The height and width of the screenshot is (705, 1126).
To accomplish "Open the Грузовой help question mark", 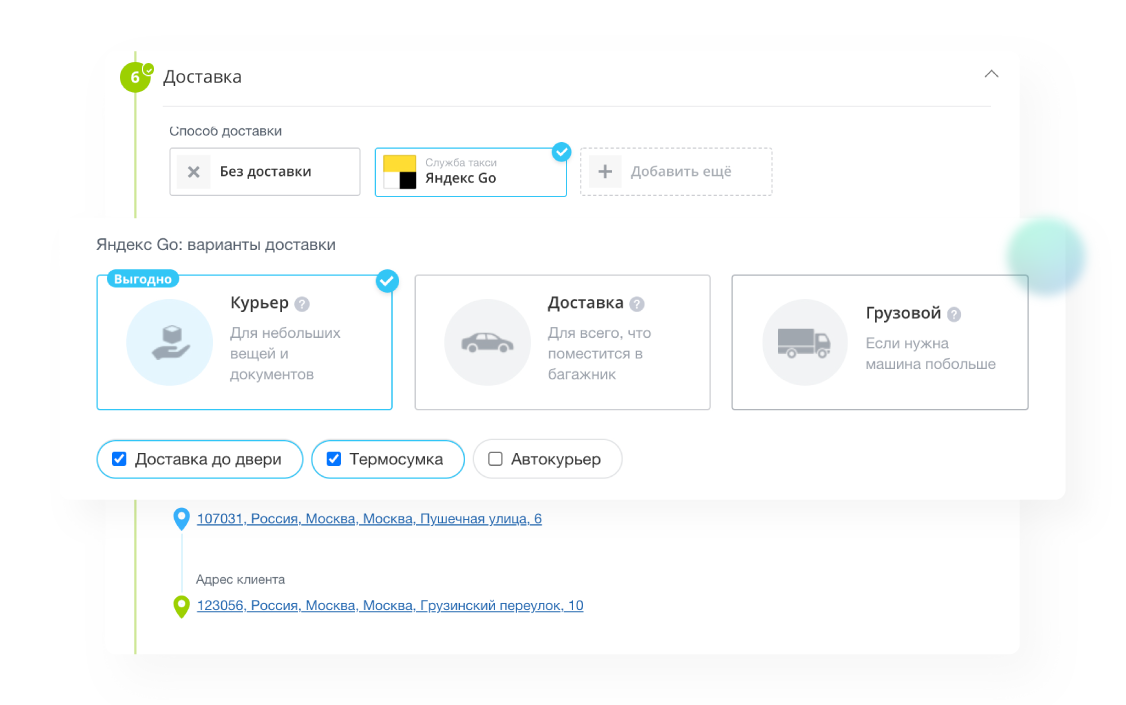I will (x=954, y=314).
